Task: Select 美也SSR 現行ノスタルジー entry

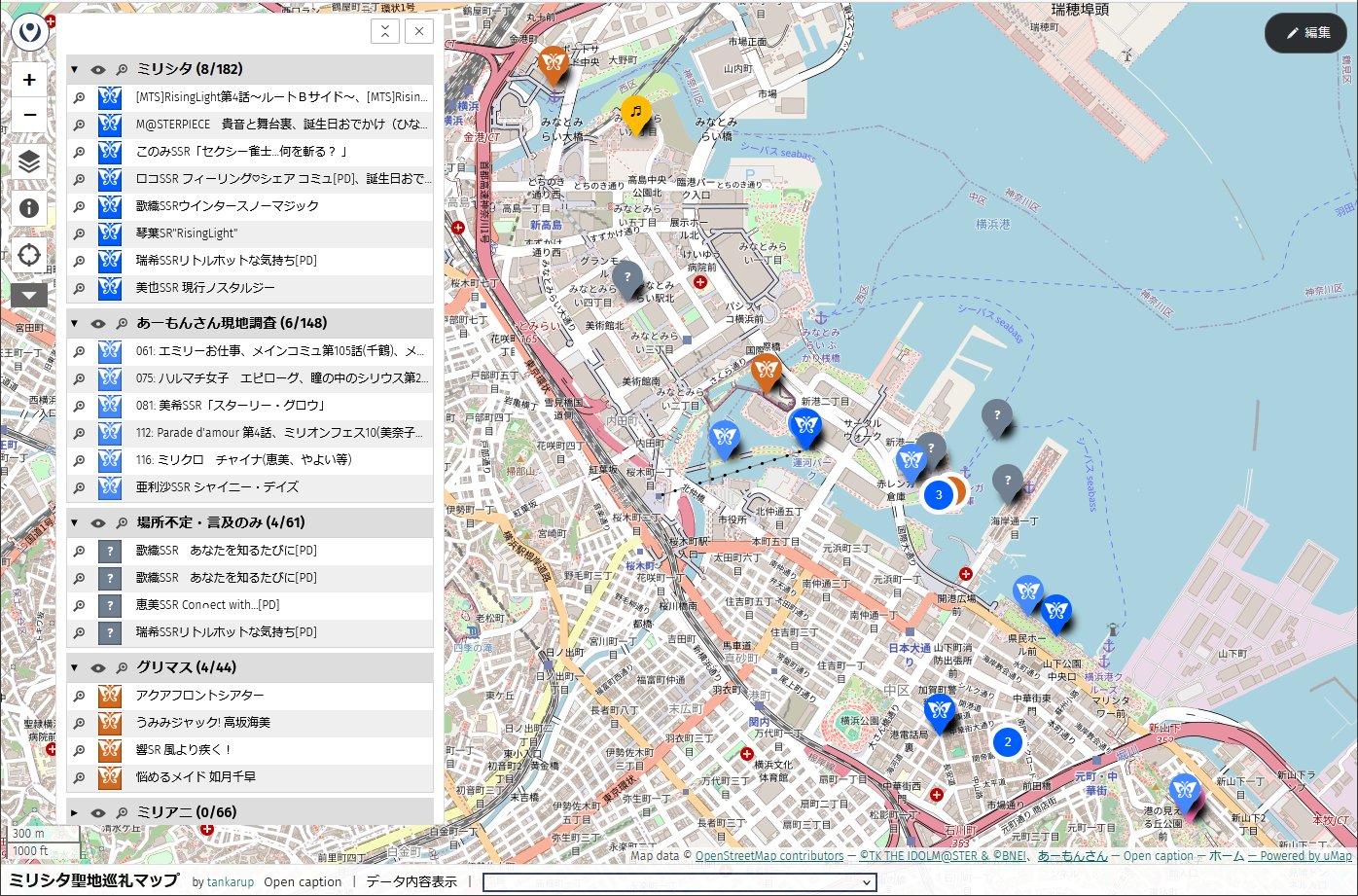Action: pyautogui.click(x=206, y=288)
